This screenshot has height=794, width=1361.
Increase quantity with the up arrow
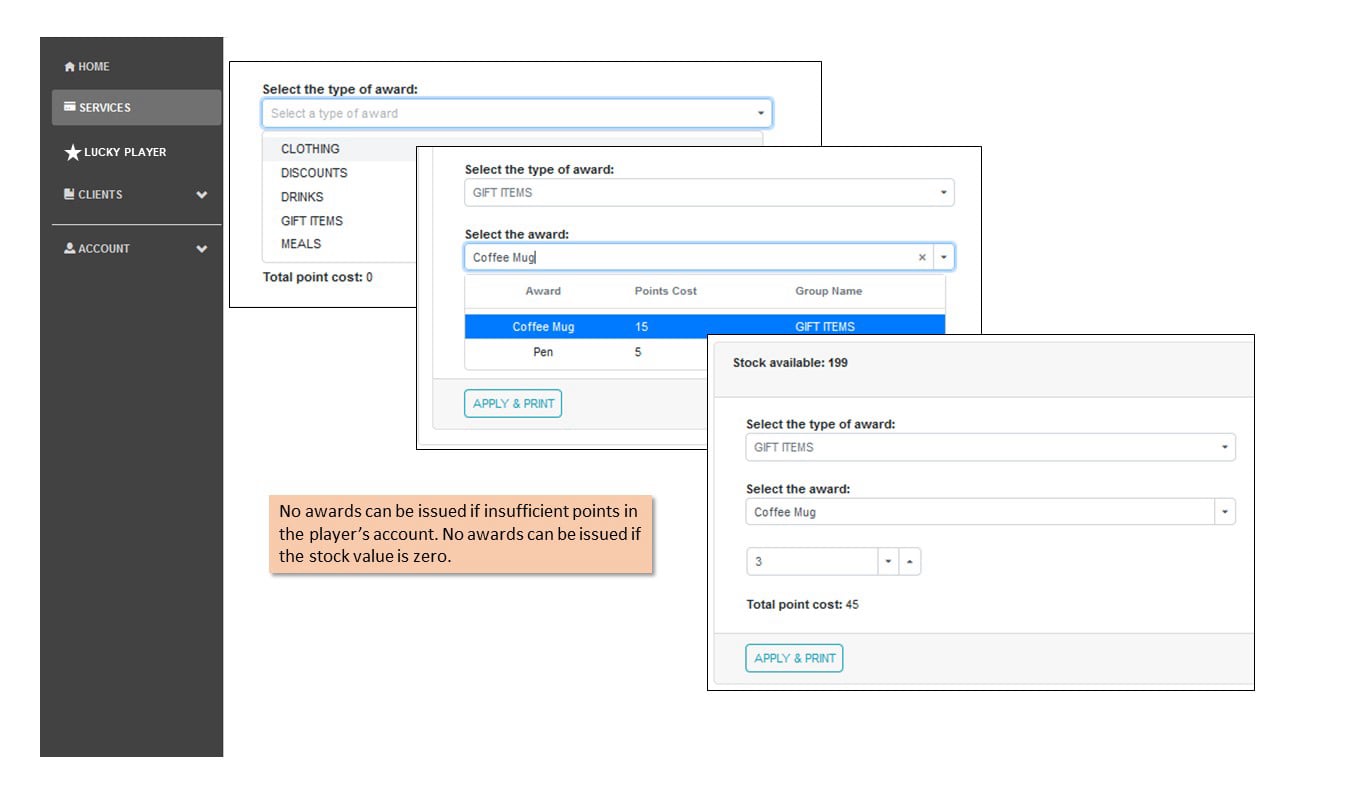coord(909,562)
